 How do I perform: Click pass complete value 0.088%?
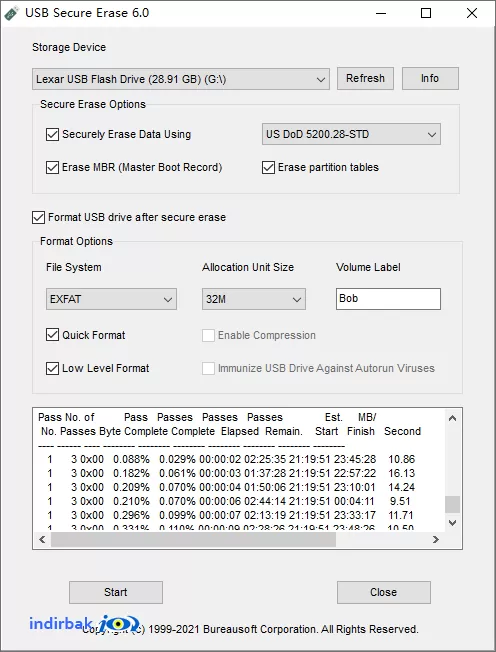pyautogui.click(x=131, y=459)
